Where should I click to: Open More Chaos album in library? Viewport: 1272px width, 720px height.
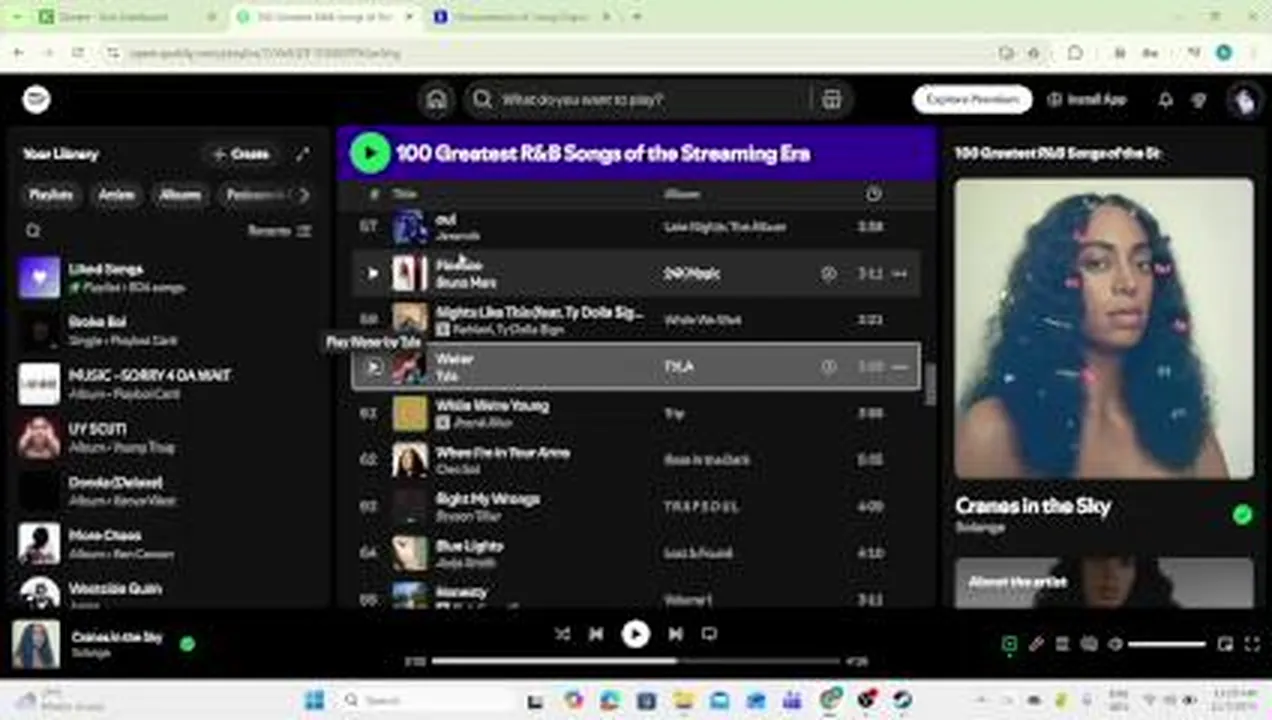point(170,544)
